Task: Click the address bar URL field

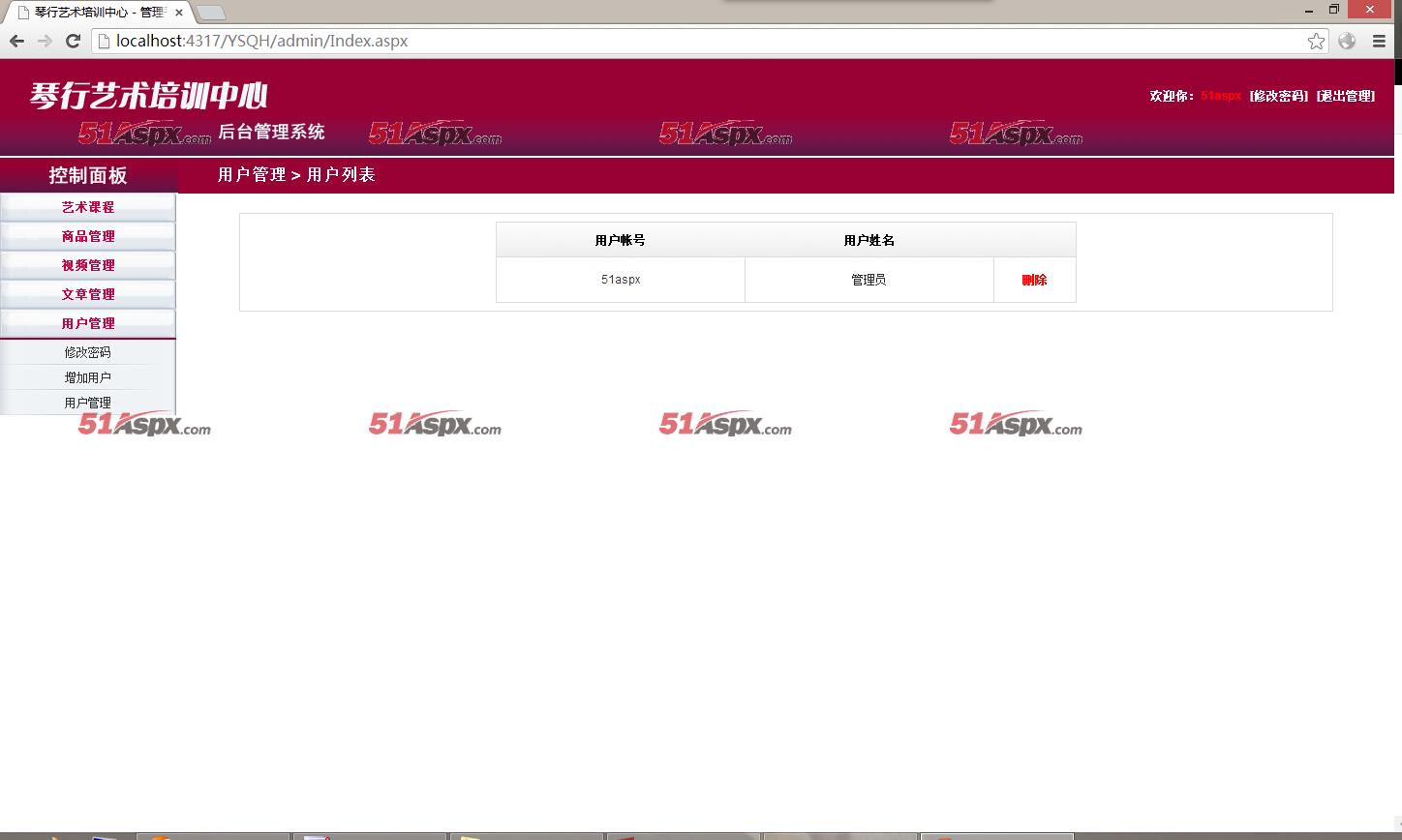Action: pyautogui.click(x=678, y=41)
